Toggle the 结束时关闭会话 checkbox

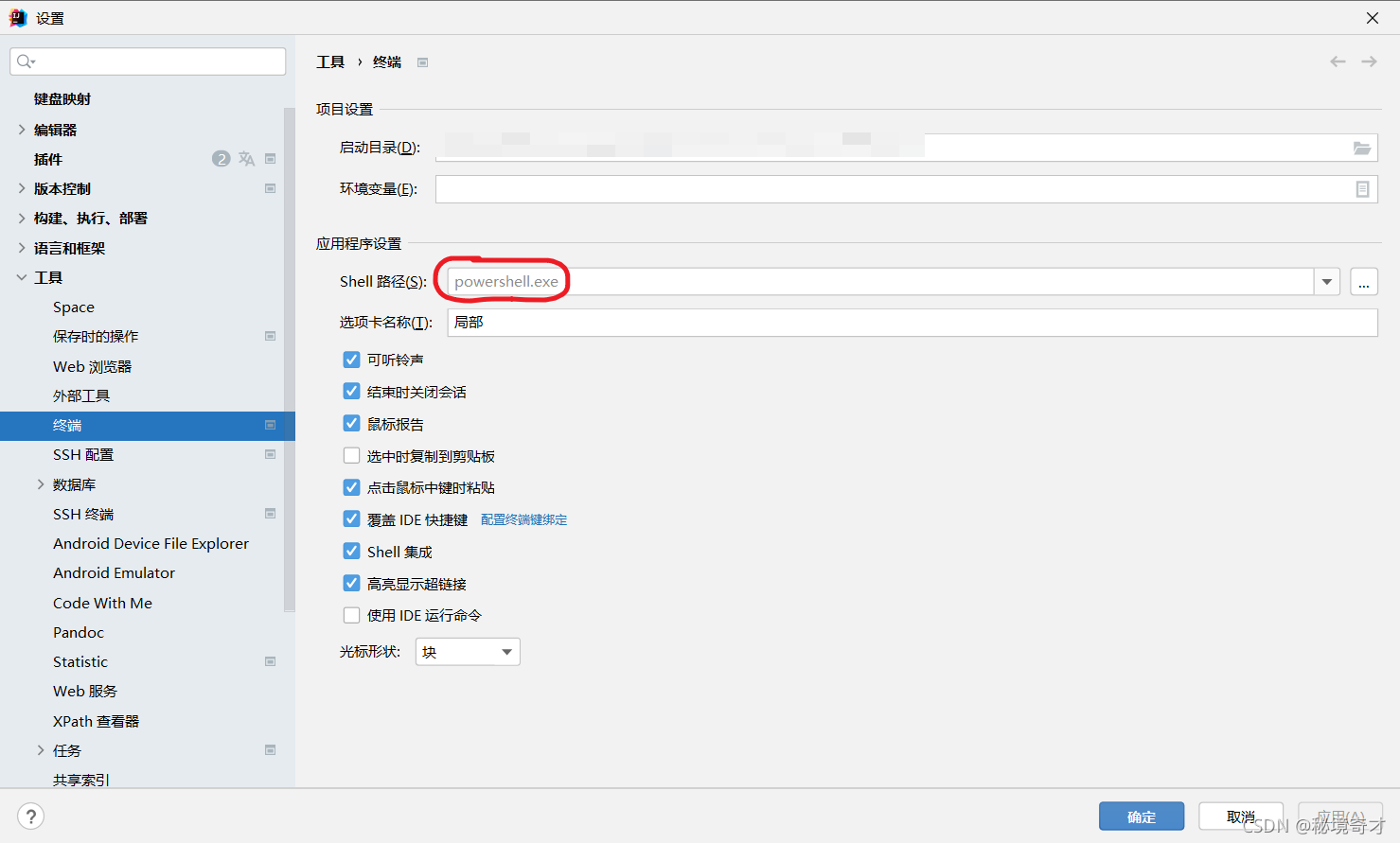pyautogui.click(x=351, y=392)
